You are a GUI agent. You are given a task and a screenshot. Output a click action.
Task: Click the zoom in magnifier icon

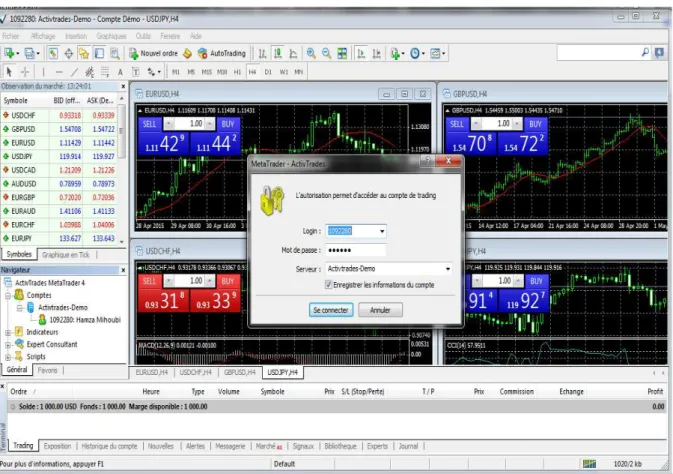(x=311, y=53)
